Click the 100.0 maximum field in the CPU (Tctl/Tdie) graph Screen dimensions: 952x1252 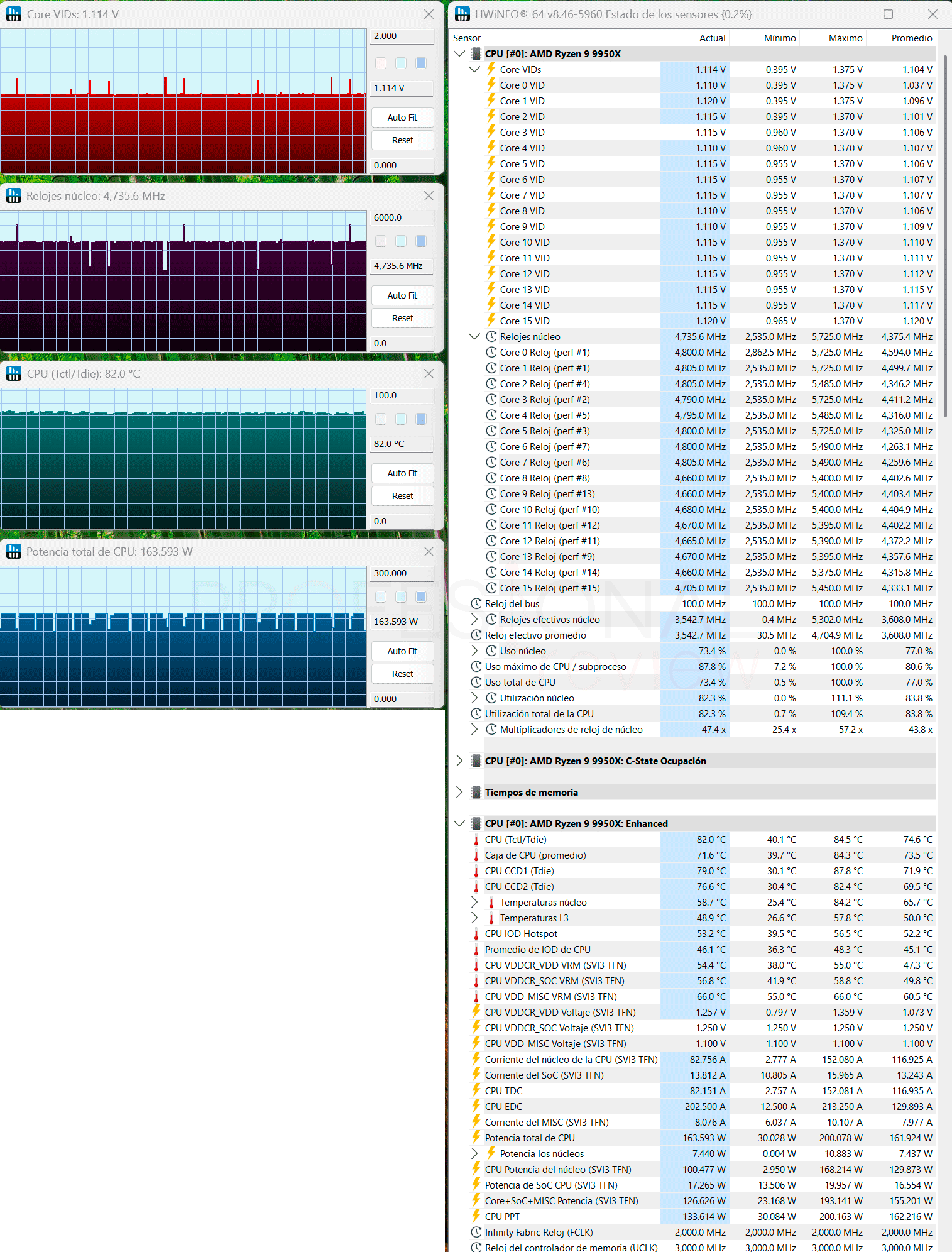pyautogui.click(x=402, y=395)
